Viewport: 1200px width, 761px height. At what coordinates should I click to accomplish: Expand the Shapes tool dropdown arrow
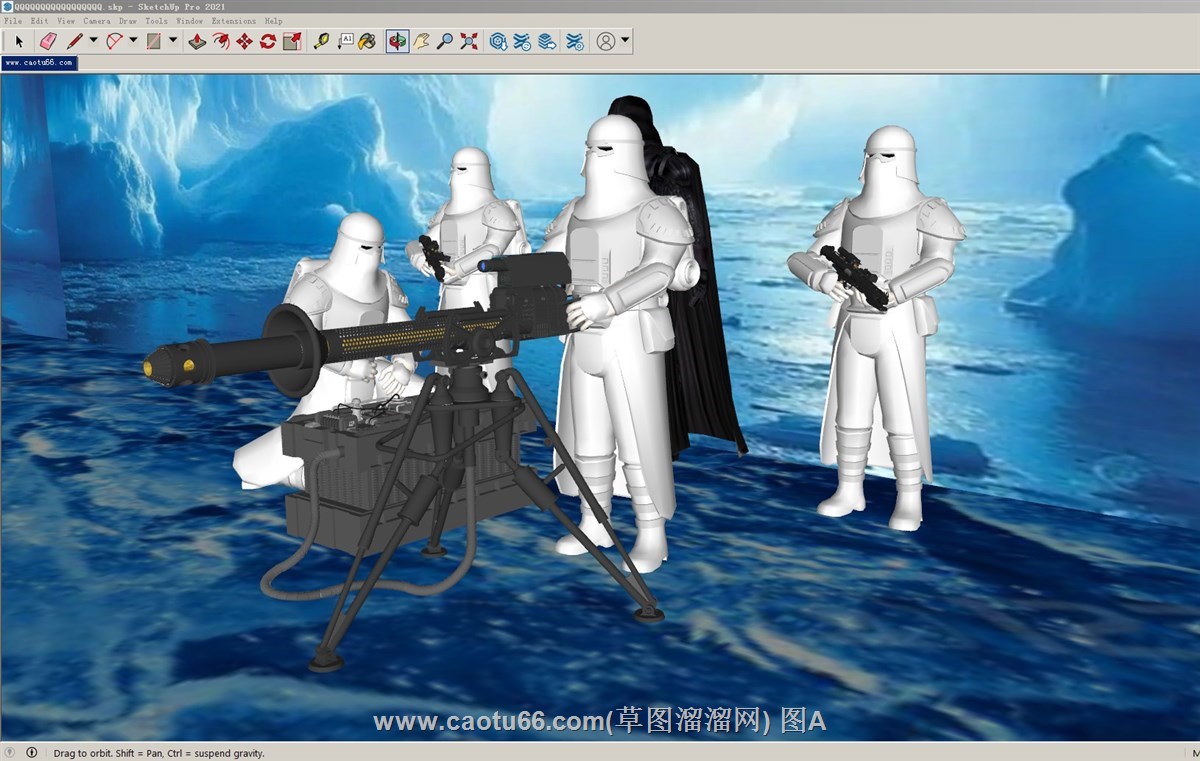[173, 41]
